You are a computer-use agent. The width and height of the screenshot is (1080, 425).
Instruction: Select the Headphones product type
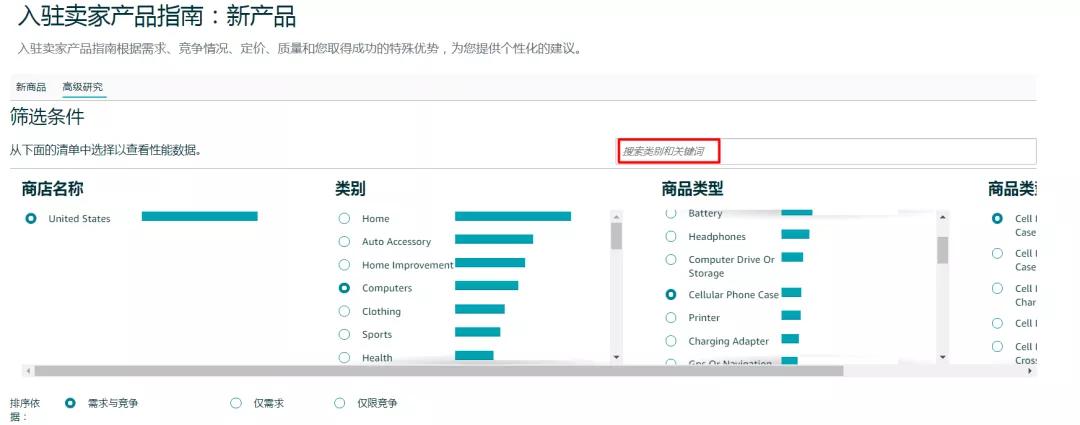coord(671,236)
